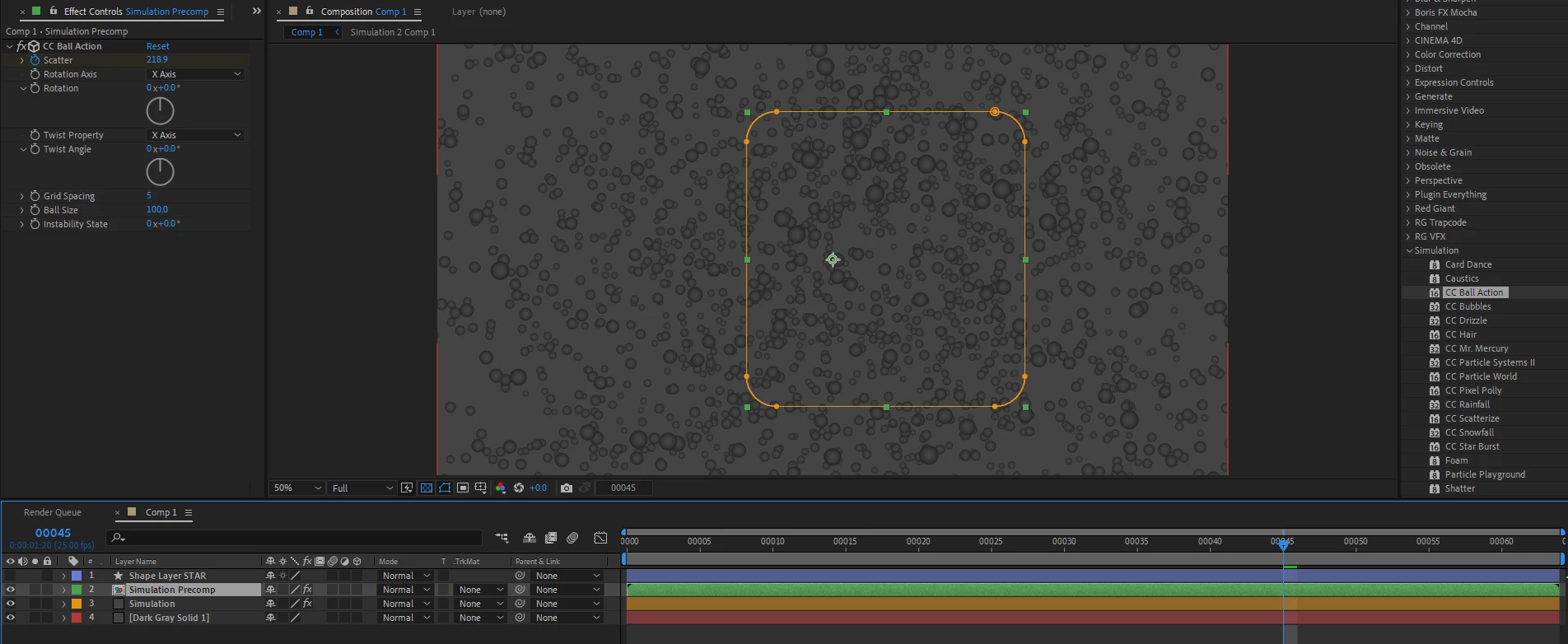Screen dimensions: 1568x644
Task: Click the Rotation angle dial
Action: pos(160,110)
